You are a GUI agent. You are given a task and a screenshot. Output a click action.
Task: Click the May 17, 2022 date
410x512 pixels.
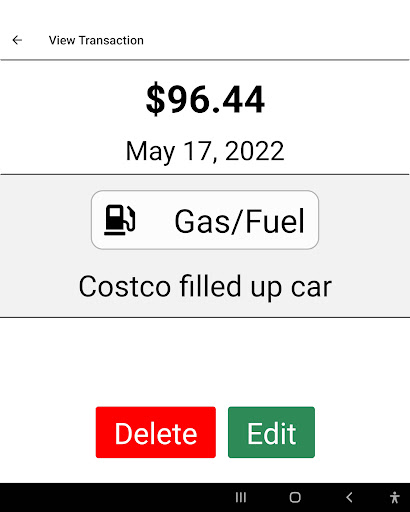pyautogui.click(x=205, y=151)
